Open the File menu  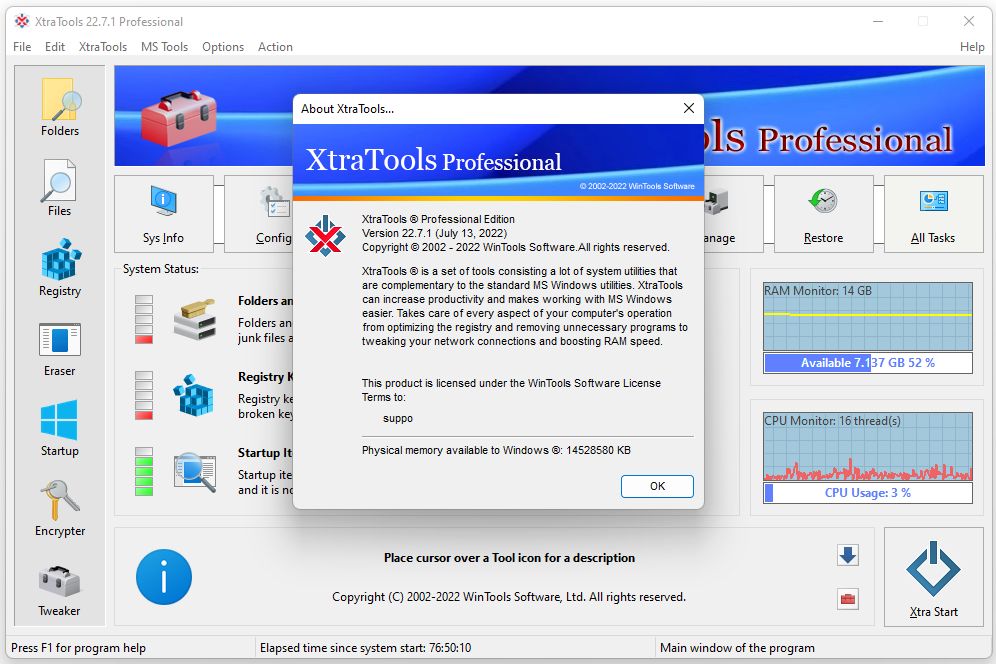pyautogui.click(x=22, y=47)
